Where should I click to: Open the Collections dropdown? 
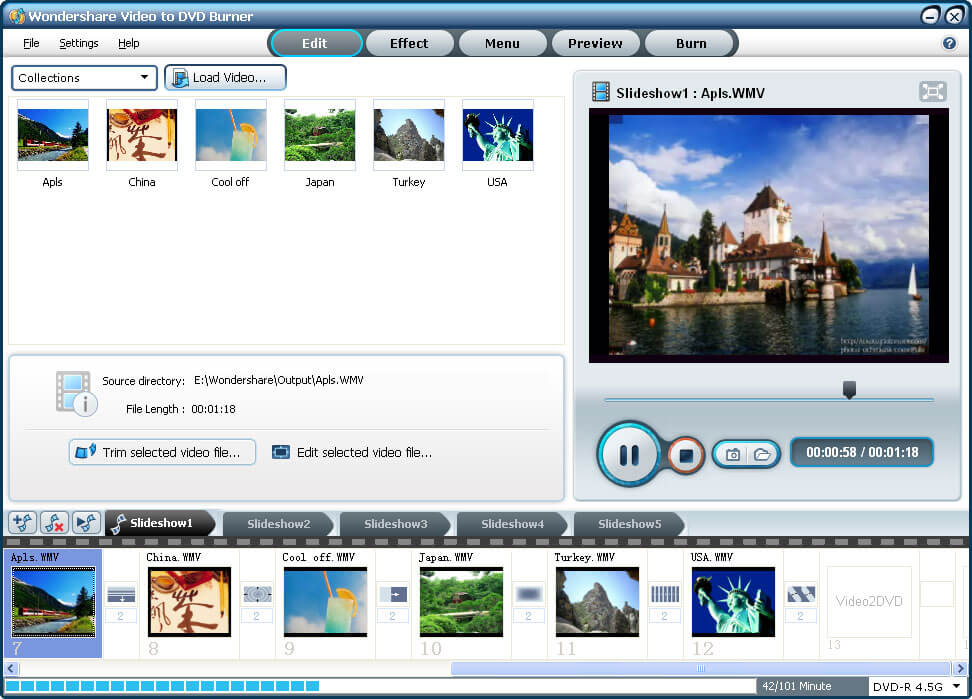point(84,78)
